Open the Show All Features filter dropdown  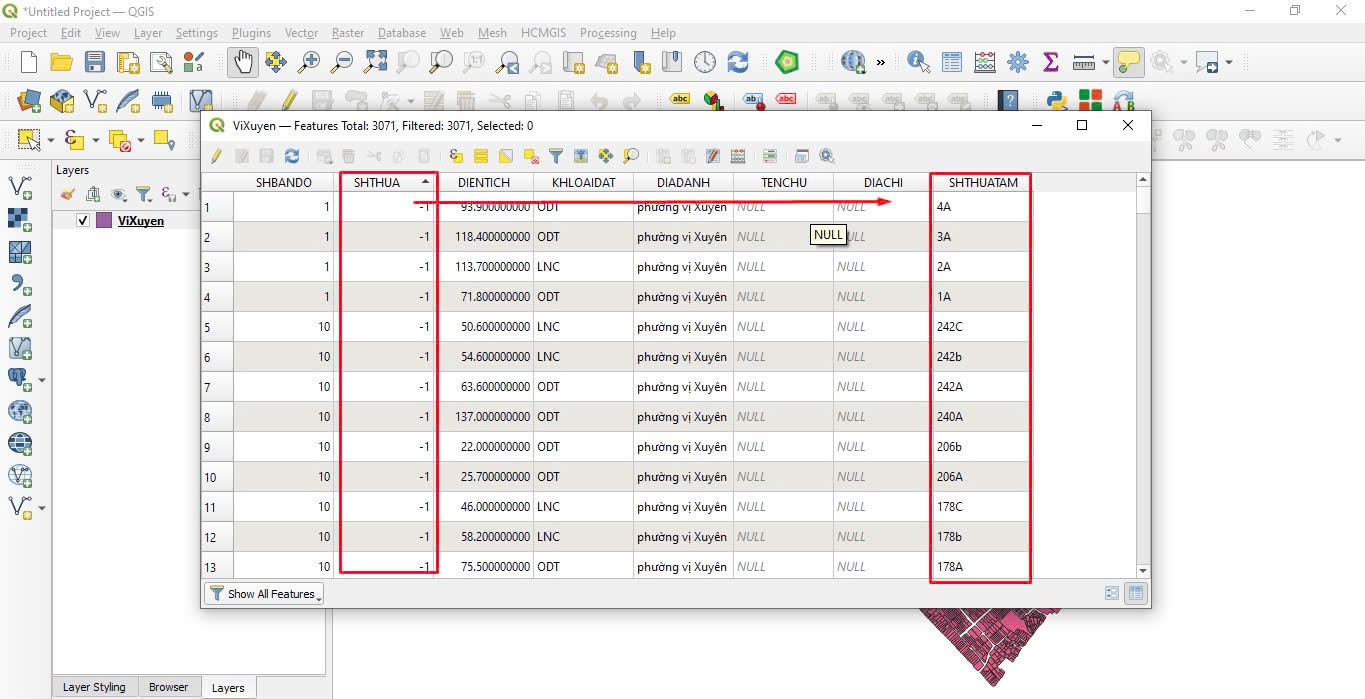click(264, 594)
